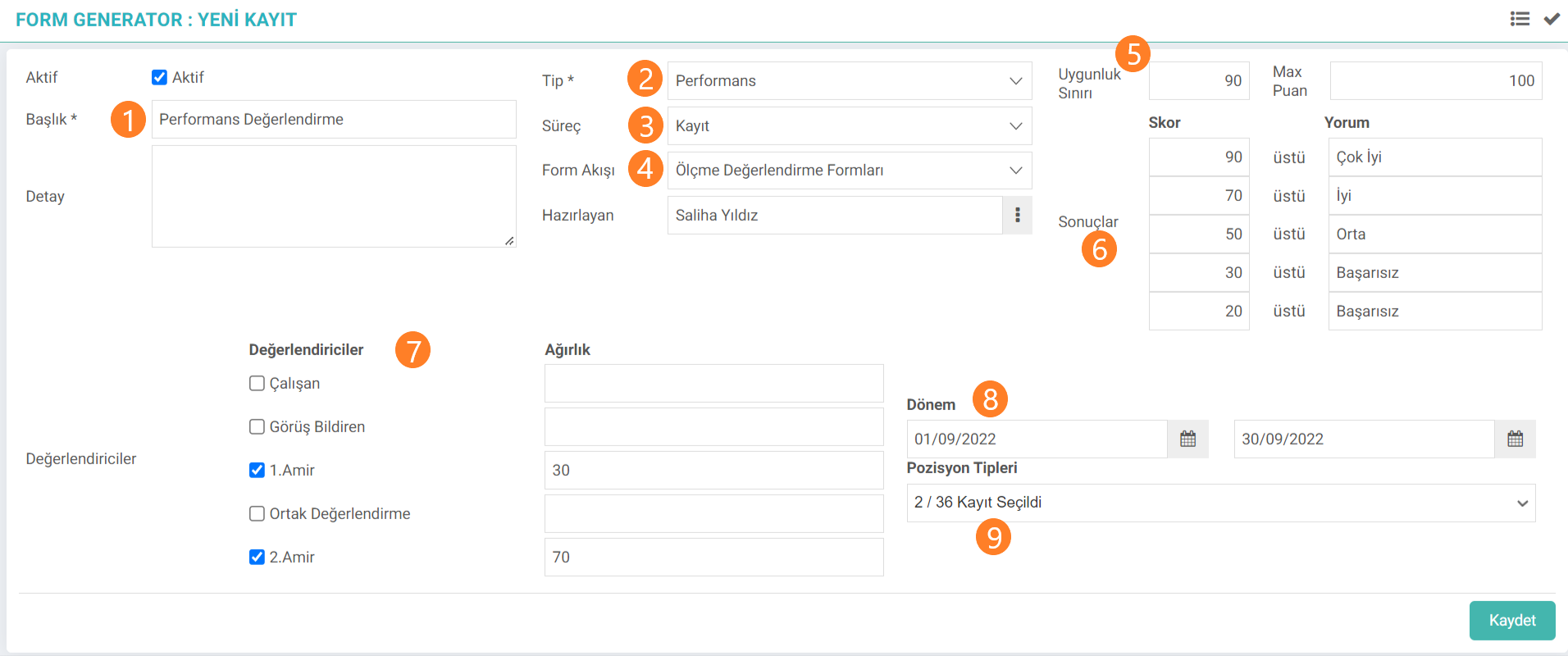Click the Hazırlayan field with Saliha Yıldız
The image size is (1568, 656).
[835, 215]
